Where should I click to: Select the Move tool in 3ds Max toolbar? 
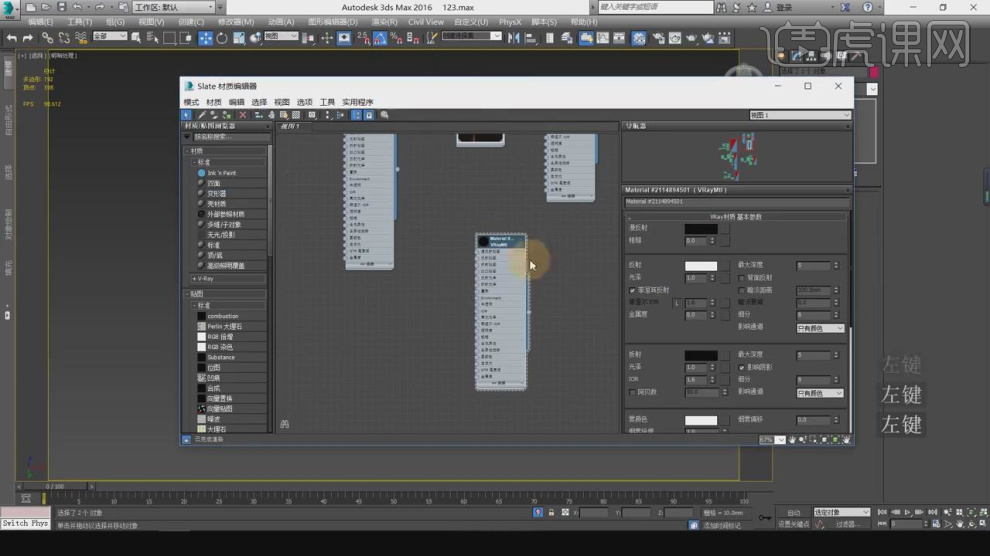click(x=206, y=38)
